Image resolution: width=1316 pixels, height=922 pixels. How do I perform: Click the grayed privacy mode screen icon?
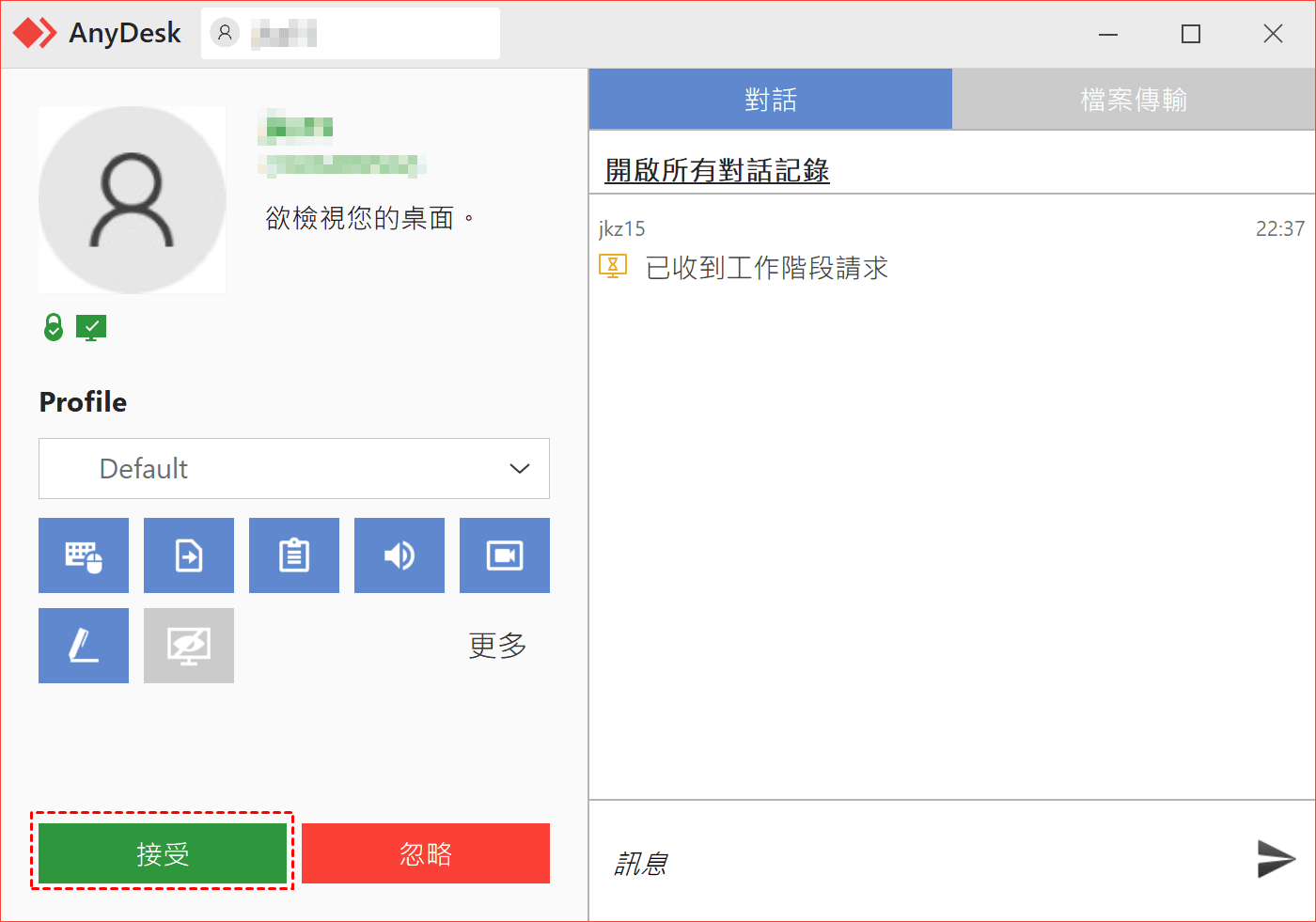click(189, 646)
